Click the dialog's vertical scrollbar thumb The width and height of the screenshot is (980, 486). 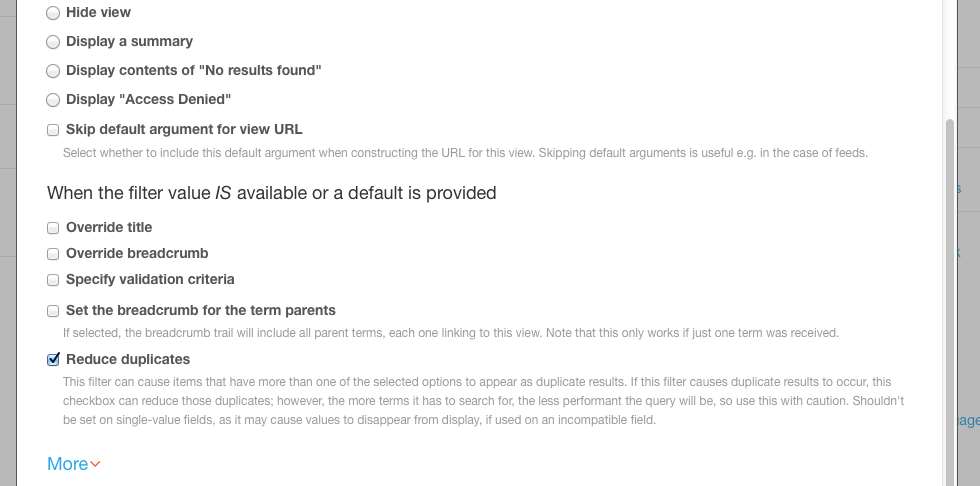(x=950, y=300)
